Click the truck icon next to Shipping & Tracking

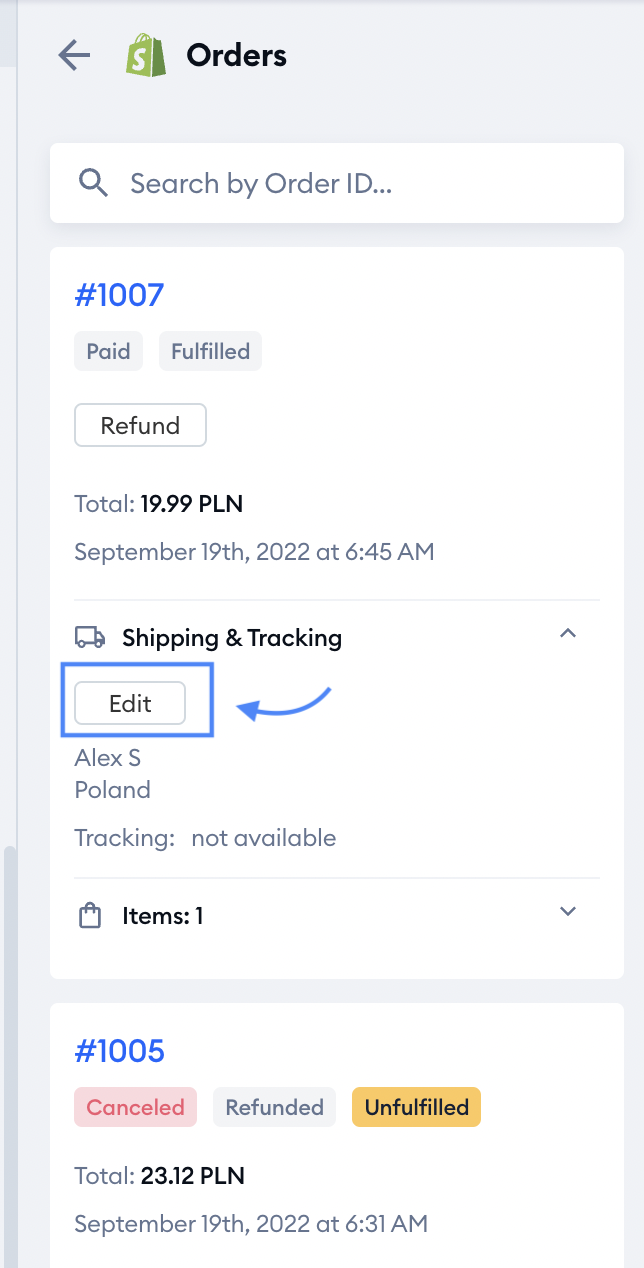click(x=89, y=636)
